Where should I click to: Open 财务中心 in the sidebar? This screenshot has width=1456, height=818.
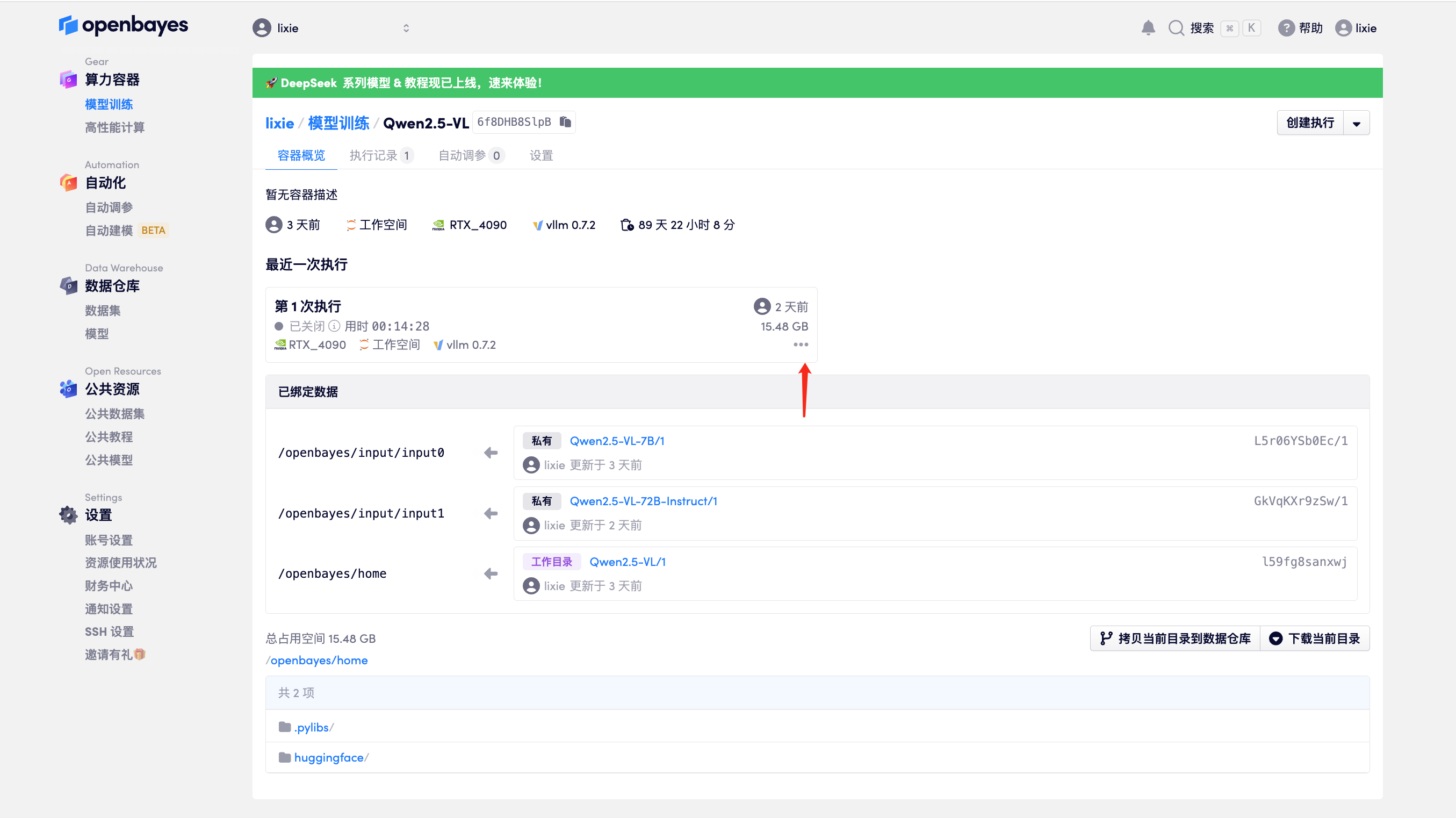109,586
